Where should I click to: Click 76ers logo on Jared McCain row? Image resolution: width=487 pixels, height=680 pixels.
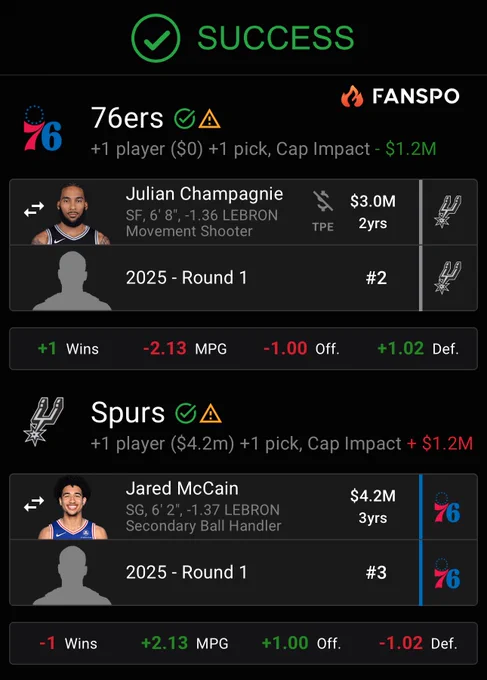[x=447, y=507]
